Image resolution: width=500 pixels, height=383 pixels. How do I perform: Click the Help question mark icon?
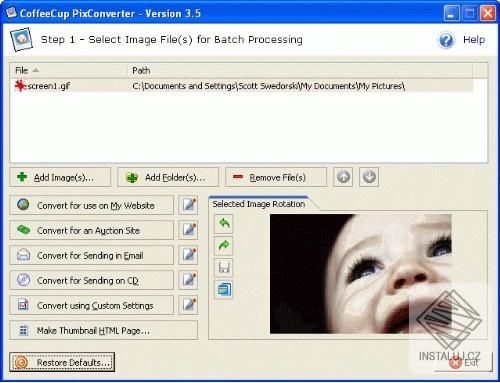446,40
